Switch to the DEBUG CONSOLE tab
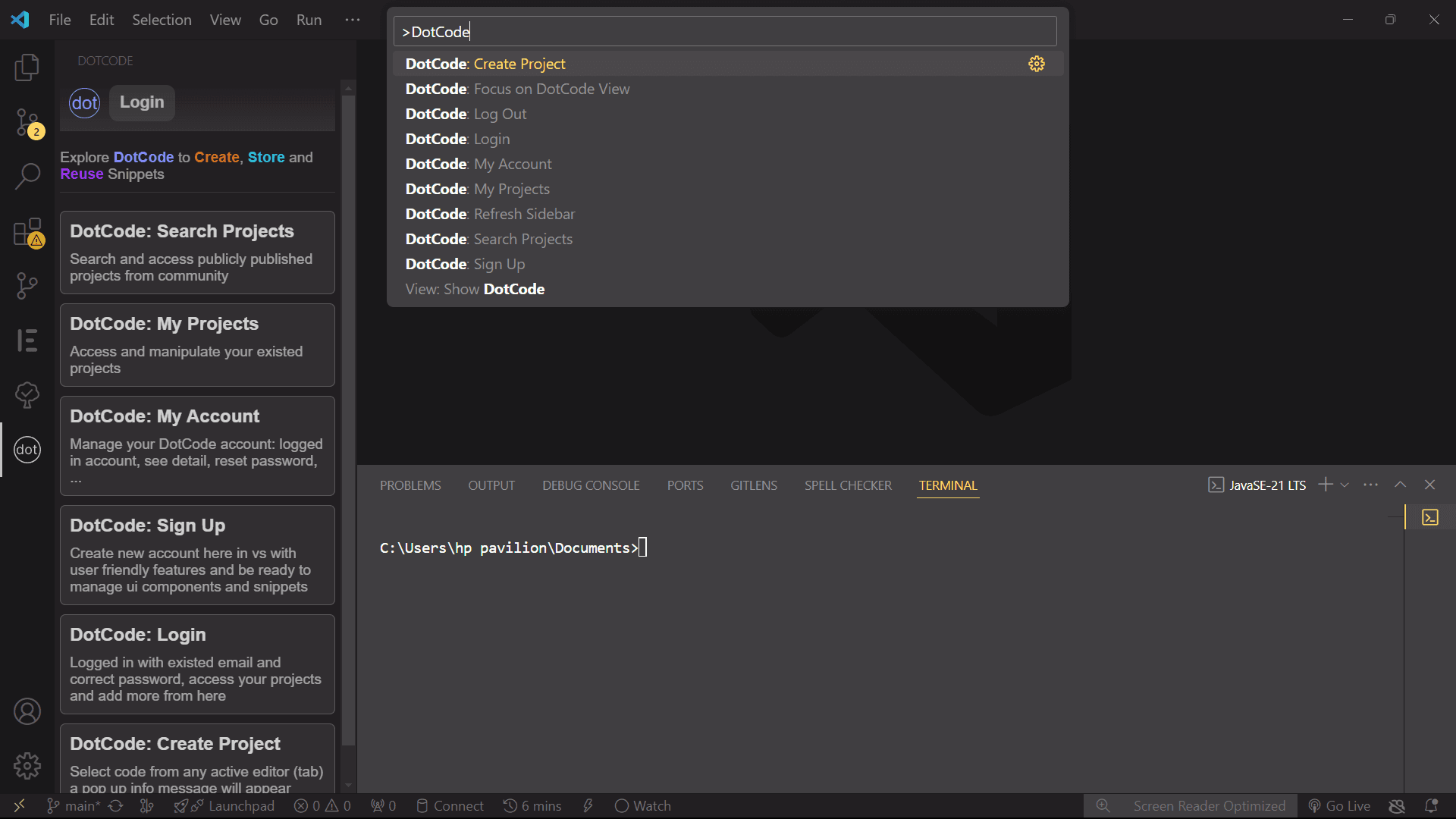 pyautogui.click(x=590, y=485)
